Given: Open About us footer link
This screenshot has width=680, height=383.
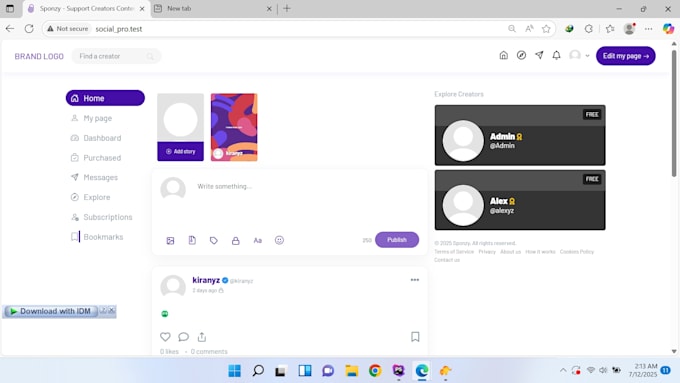Looking at the screenshot, I should point(510,252).
